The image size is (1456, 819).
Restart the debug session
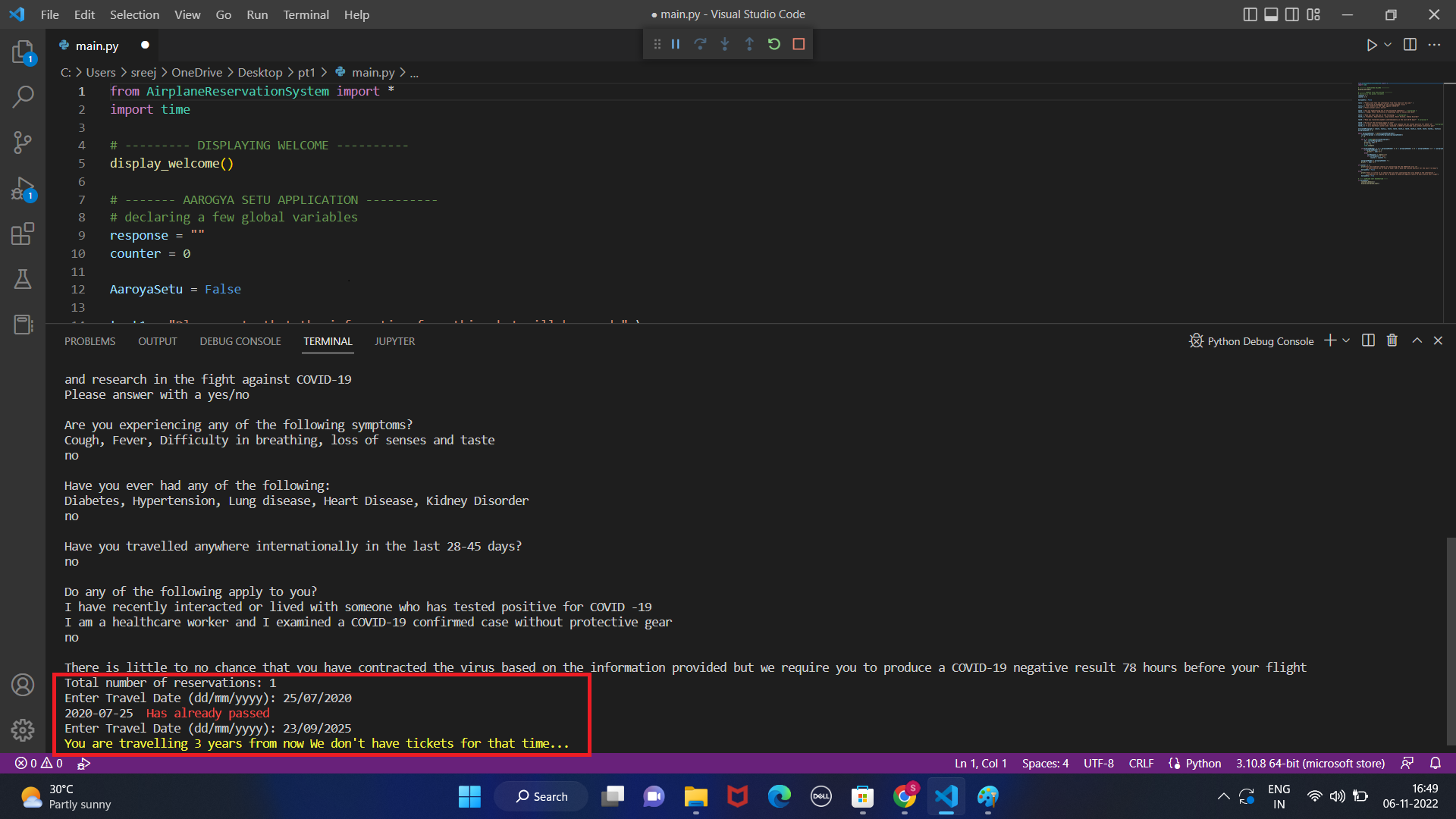click(773, 44)
